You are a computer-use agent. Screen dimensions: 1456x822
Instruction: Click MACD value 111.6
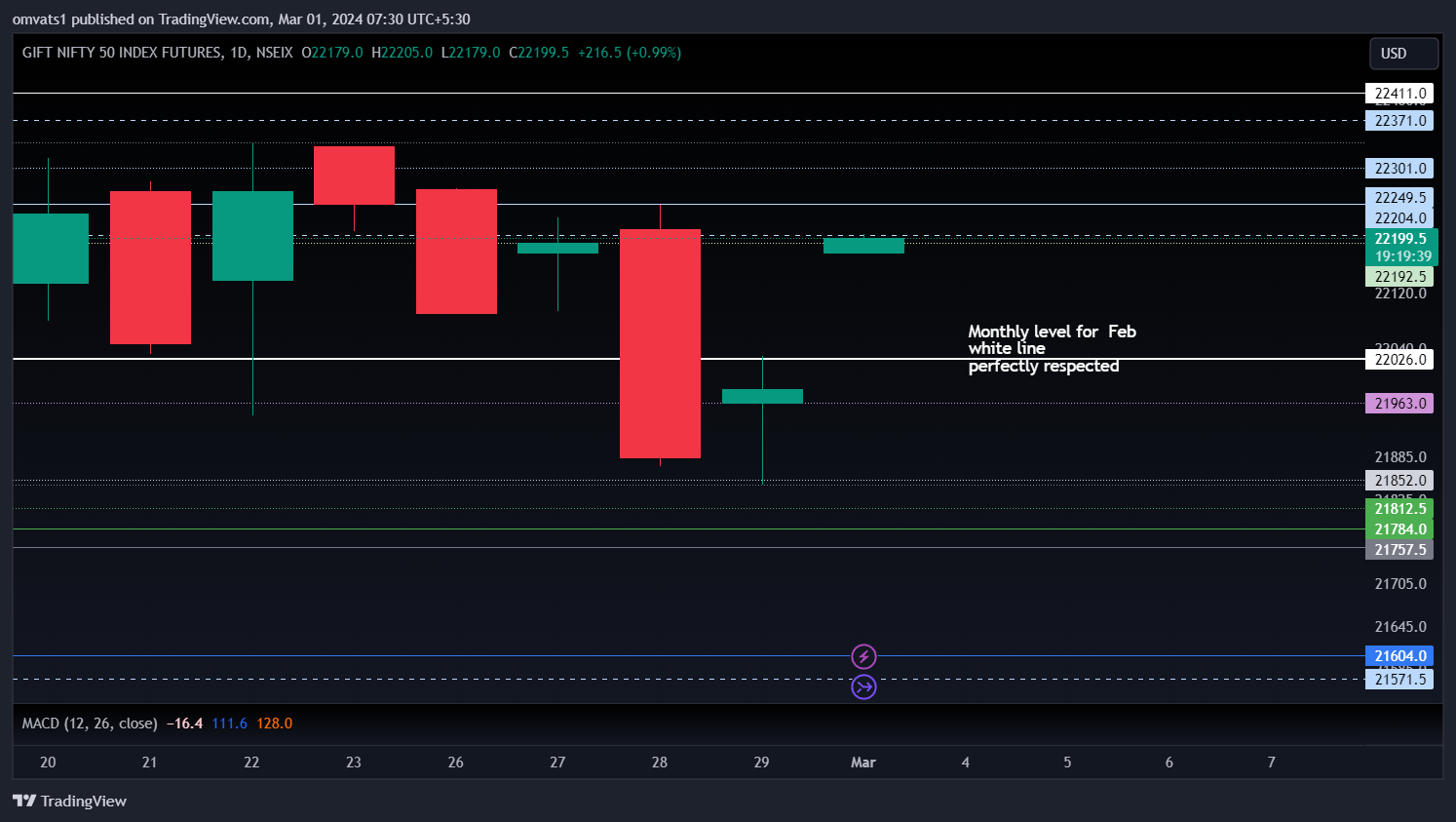click(x=229, y=724)
